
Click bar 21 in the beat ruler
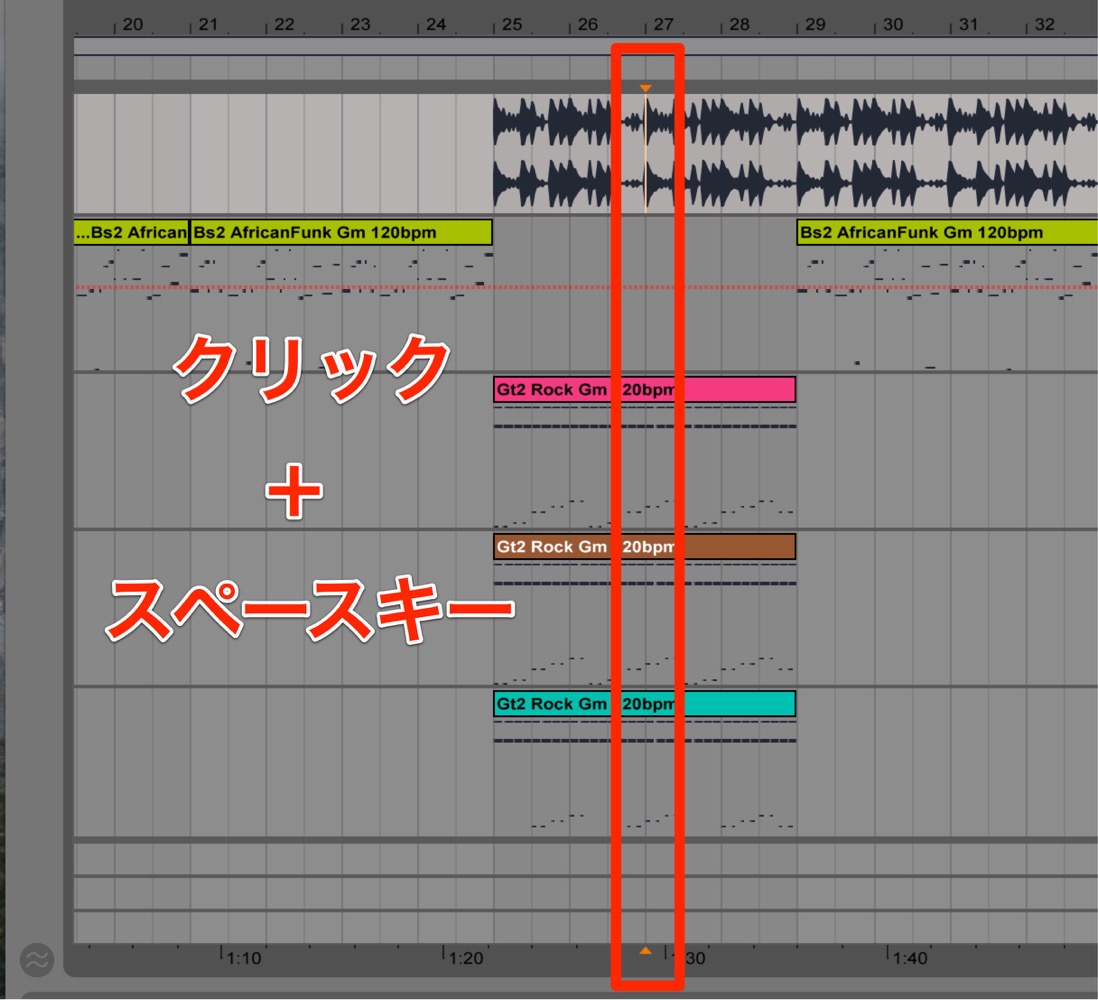[x=208, y=25]
